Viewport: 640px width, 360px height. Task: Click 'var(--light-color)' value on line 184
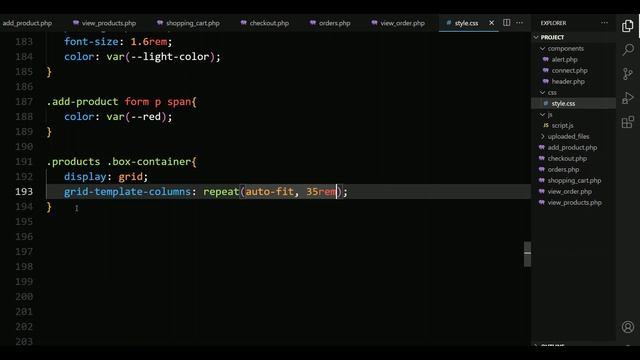tap(161, 56)
